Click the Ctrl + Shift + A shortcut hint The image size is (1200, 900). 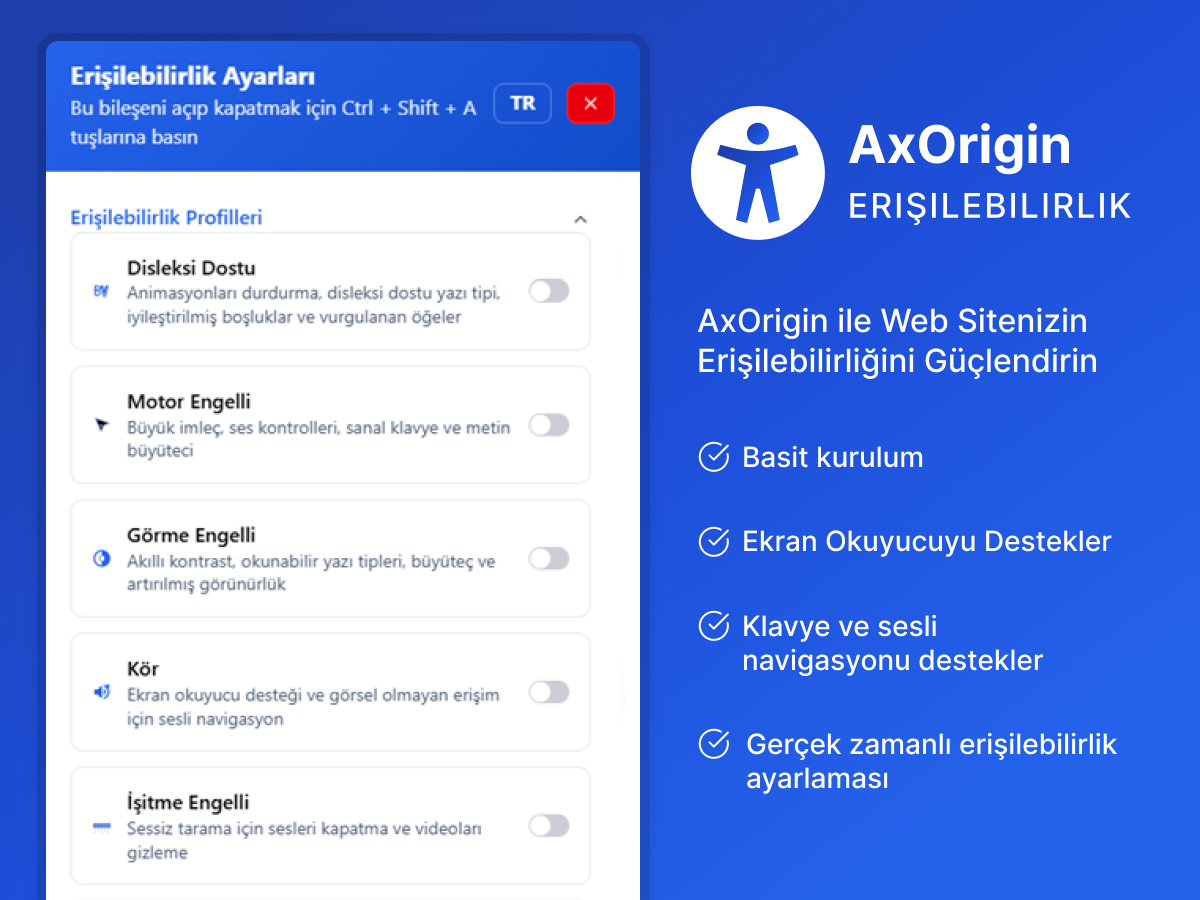click(410, 108)
